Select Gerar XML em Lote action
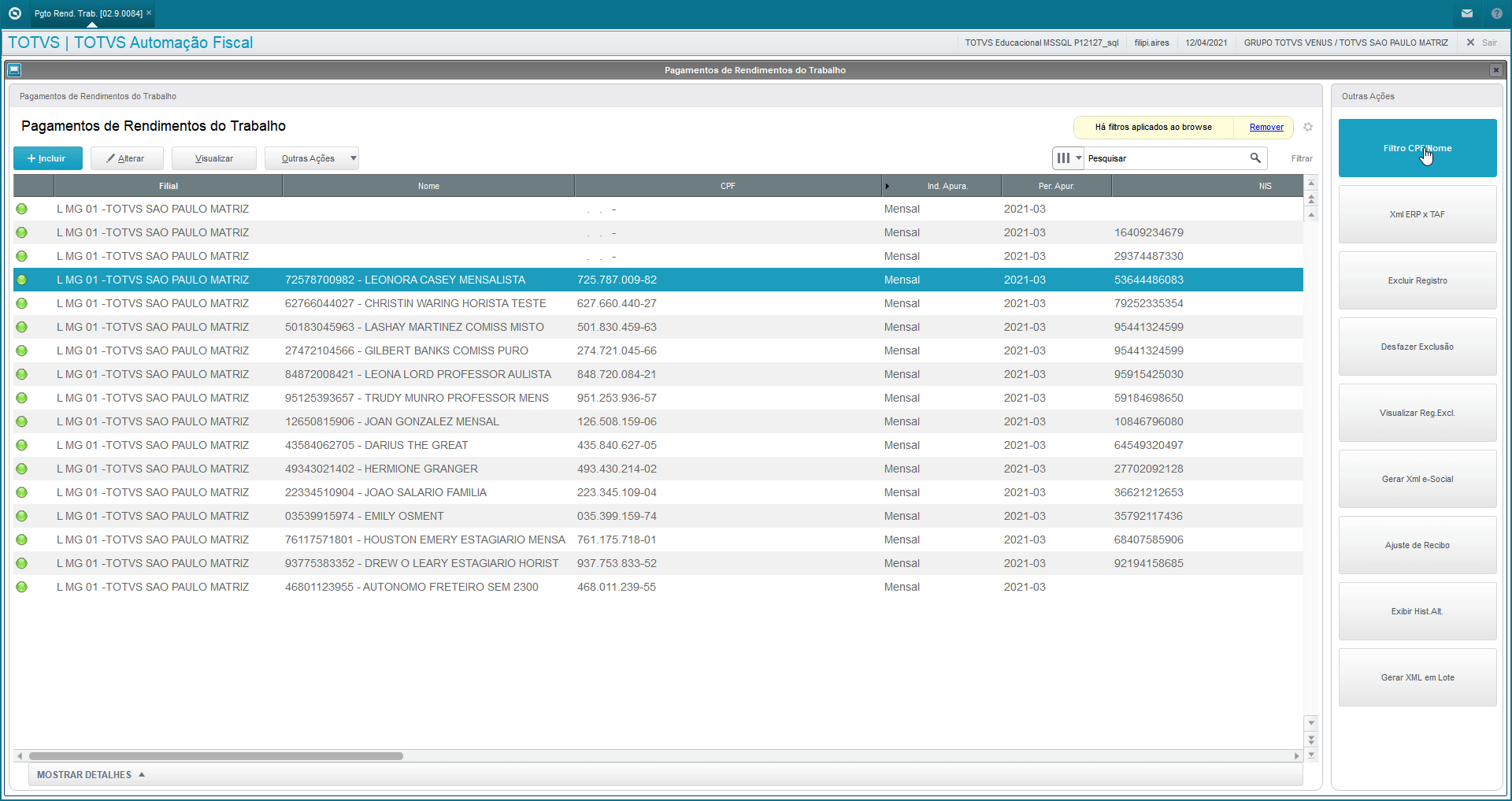The height and width of the screenshot is (801, 1512). 1417,677
